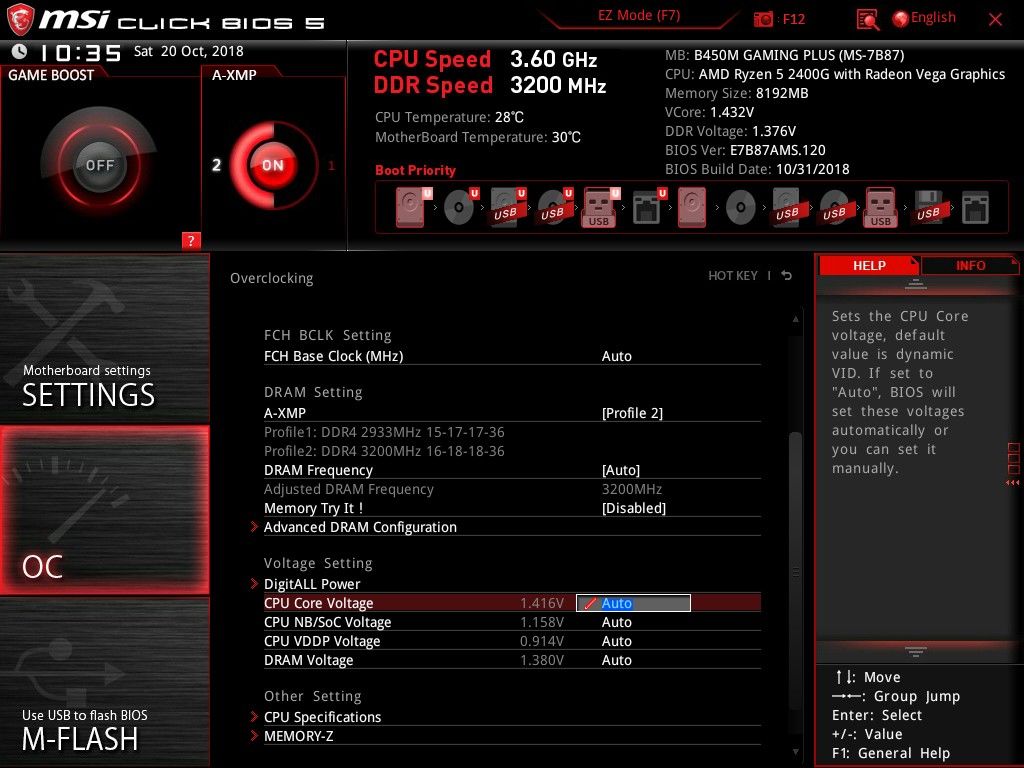Expand Advanced DRAM Configuration
This screenshot has height=768, width=1024.
click(x=360, y=527)
